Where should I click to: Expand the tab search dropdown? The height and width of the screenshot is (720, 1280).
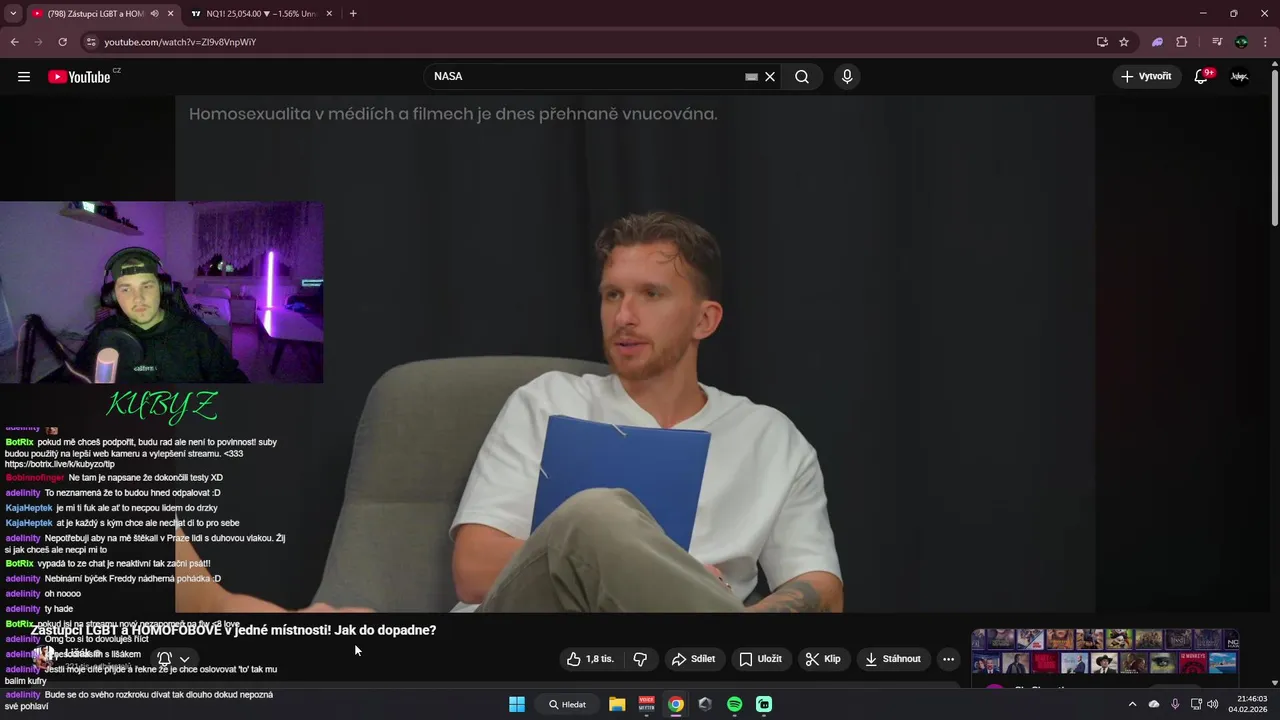click(x=13, y=14)
